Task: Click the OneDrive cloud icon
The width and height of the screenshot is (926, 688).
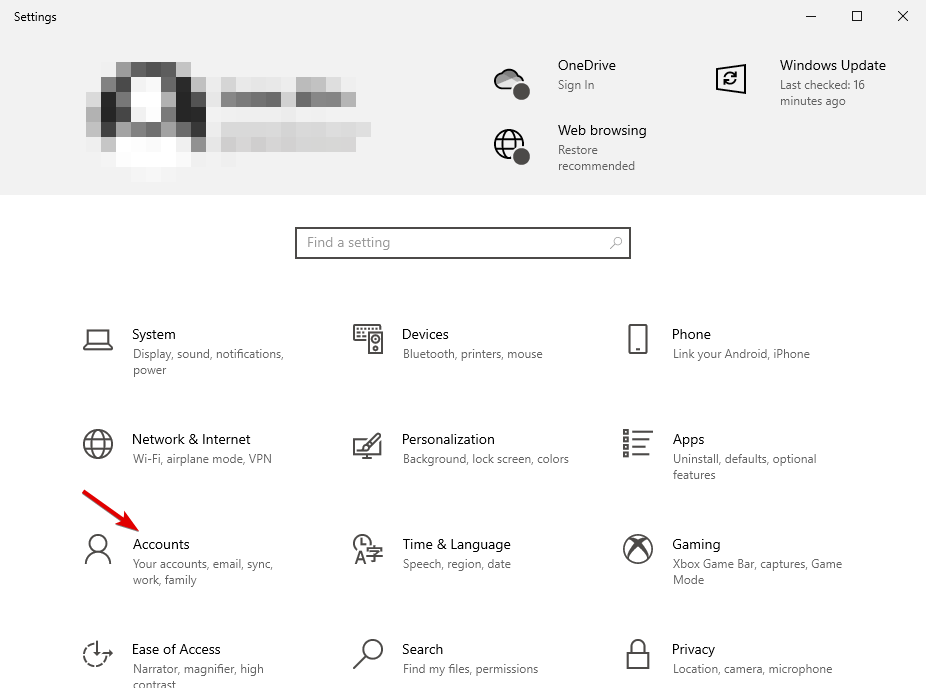Action: pos(511,83)
